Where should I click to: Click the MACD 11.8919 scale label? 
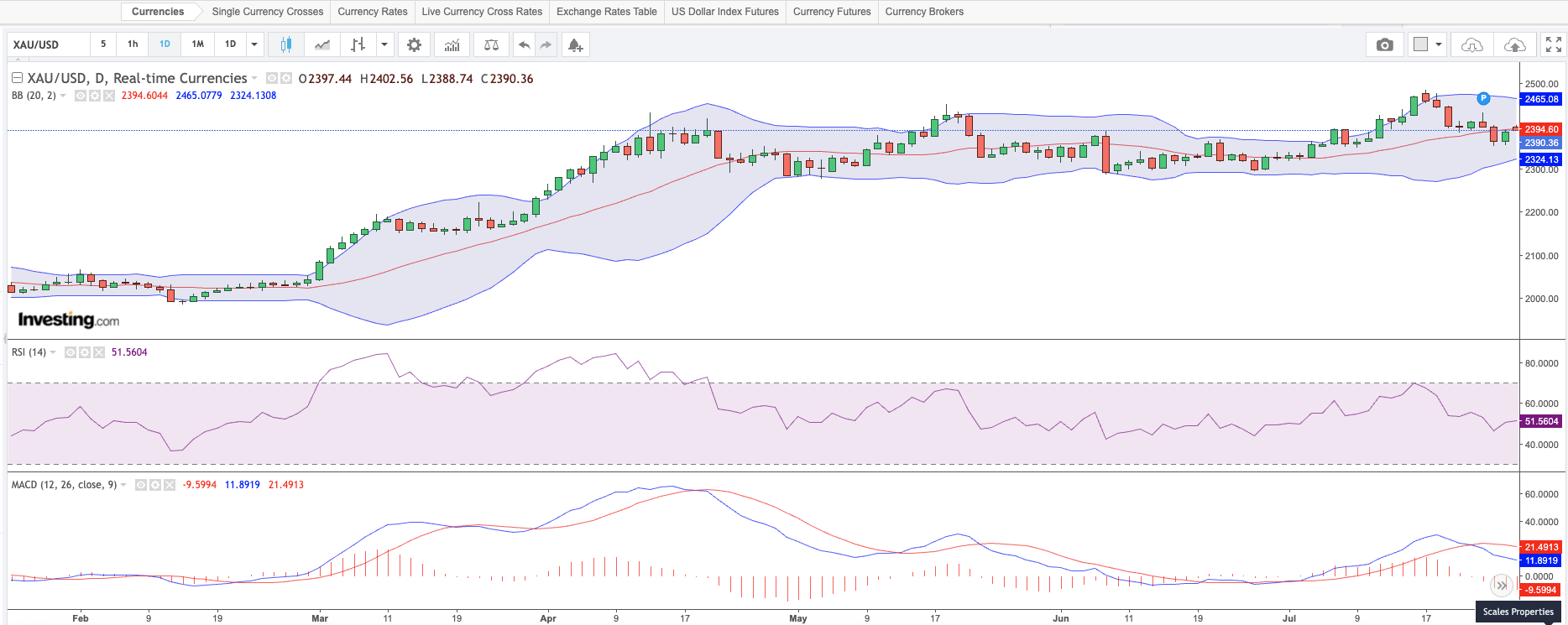point(1541,560)
